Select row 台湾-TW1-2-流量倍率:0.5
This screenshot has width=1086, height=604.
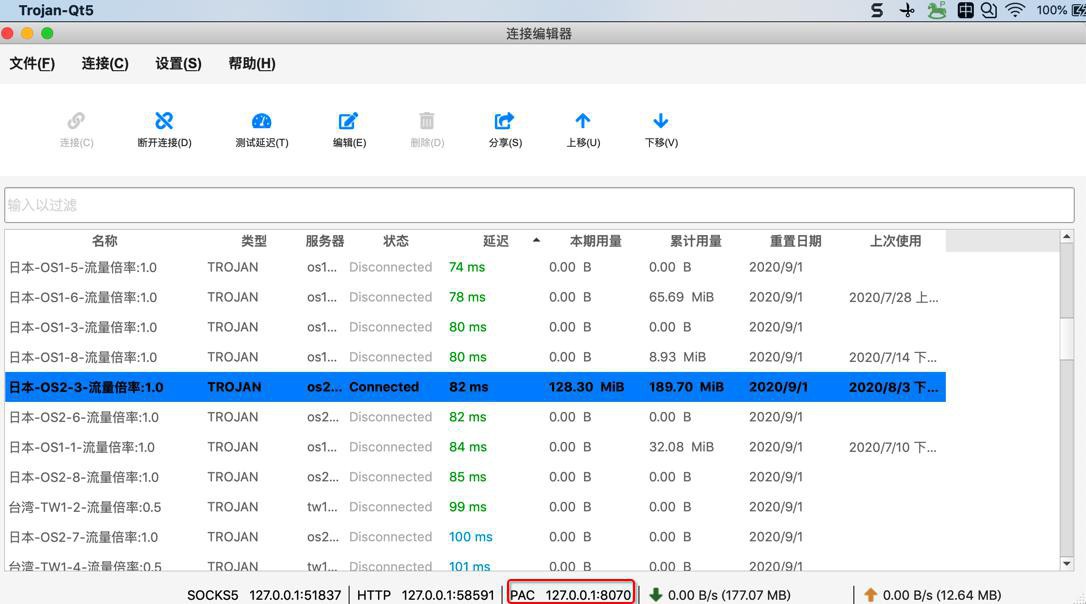coord(475,507)
